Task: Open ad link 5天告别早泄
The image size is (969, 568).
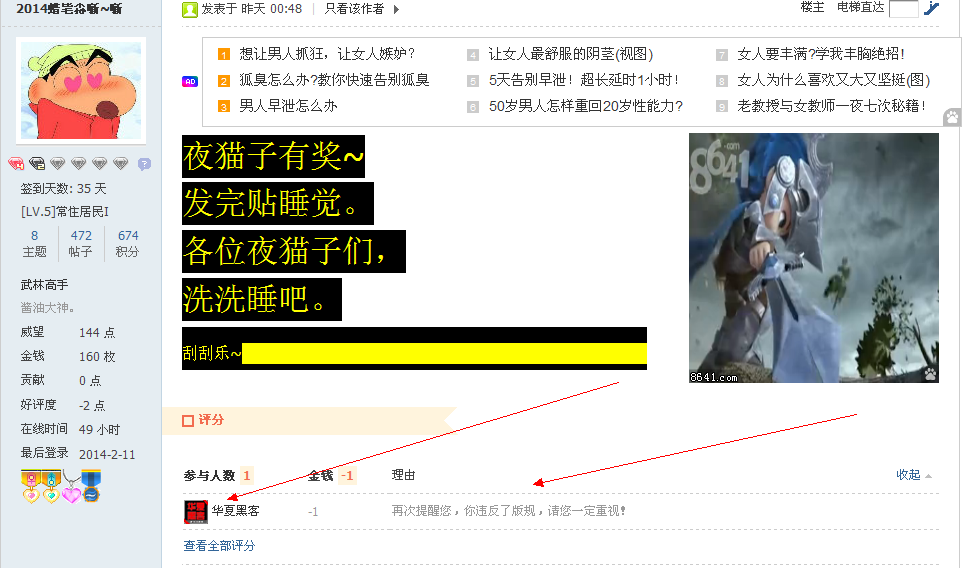Action: point(583,80)
